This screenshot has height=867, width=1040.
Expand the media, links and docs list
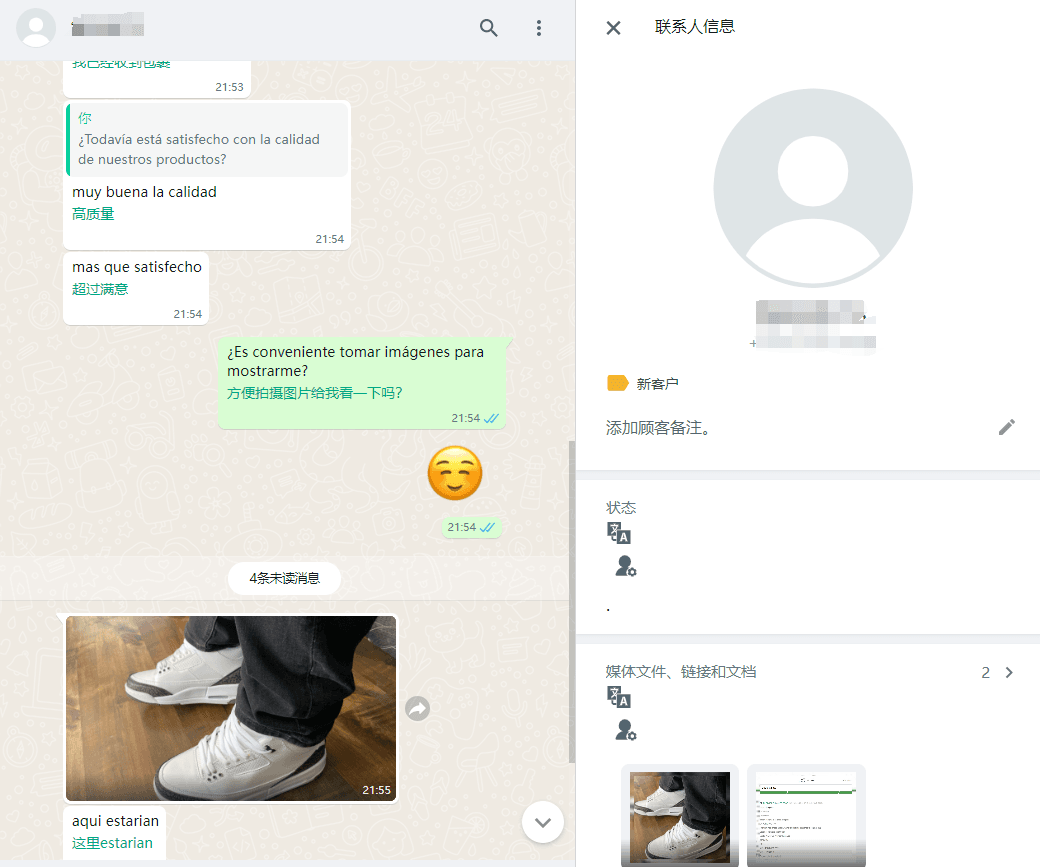(1008, 673)
